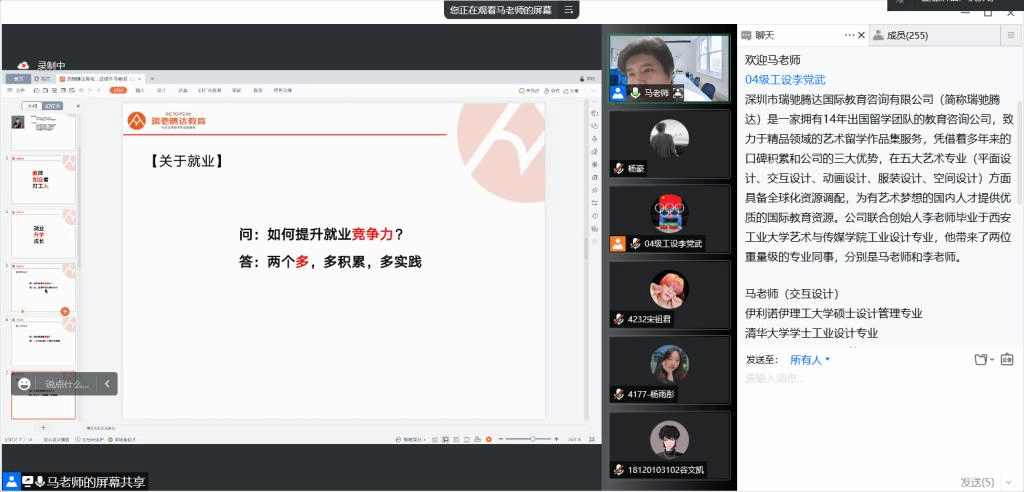Click the muted mic icon for 4232宋祖君

click(619, 319)
